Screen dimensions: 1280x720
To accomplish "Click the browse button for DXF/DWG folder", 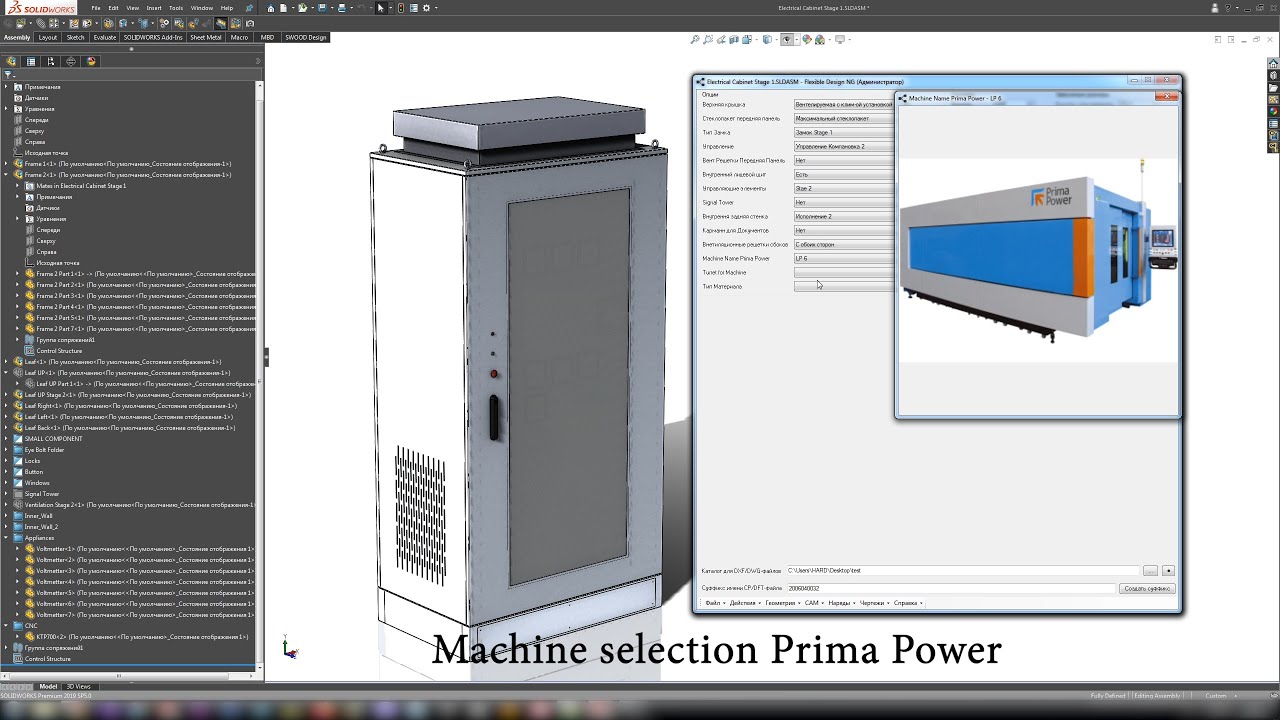I will click(x=1150, y=571).
